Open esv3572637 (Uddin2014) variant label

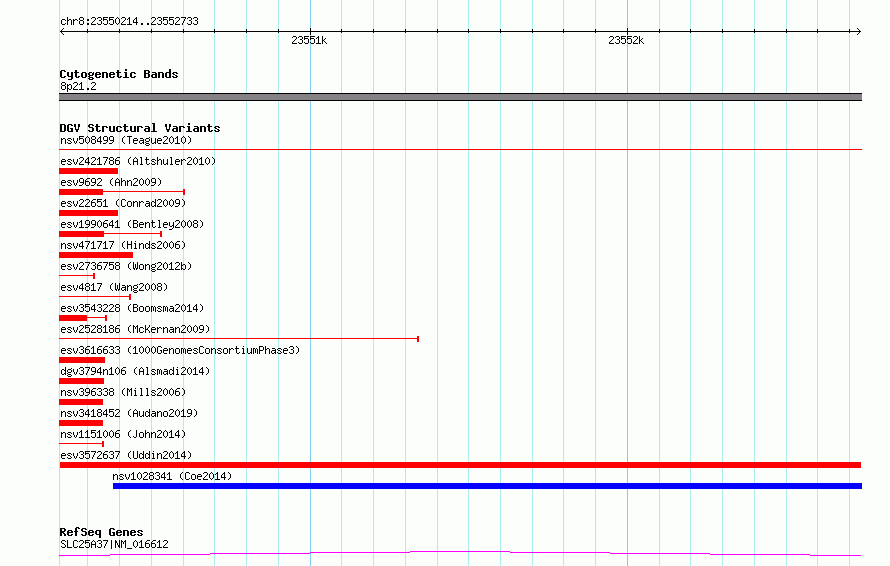pyautogui.click(x=126, y=455)
